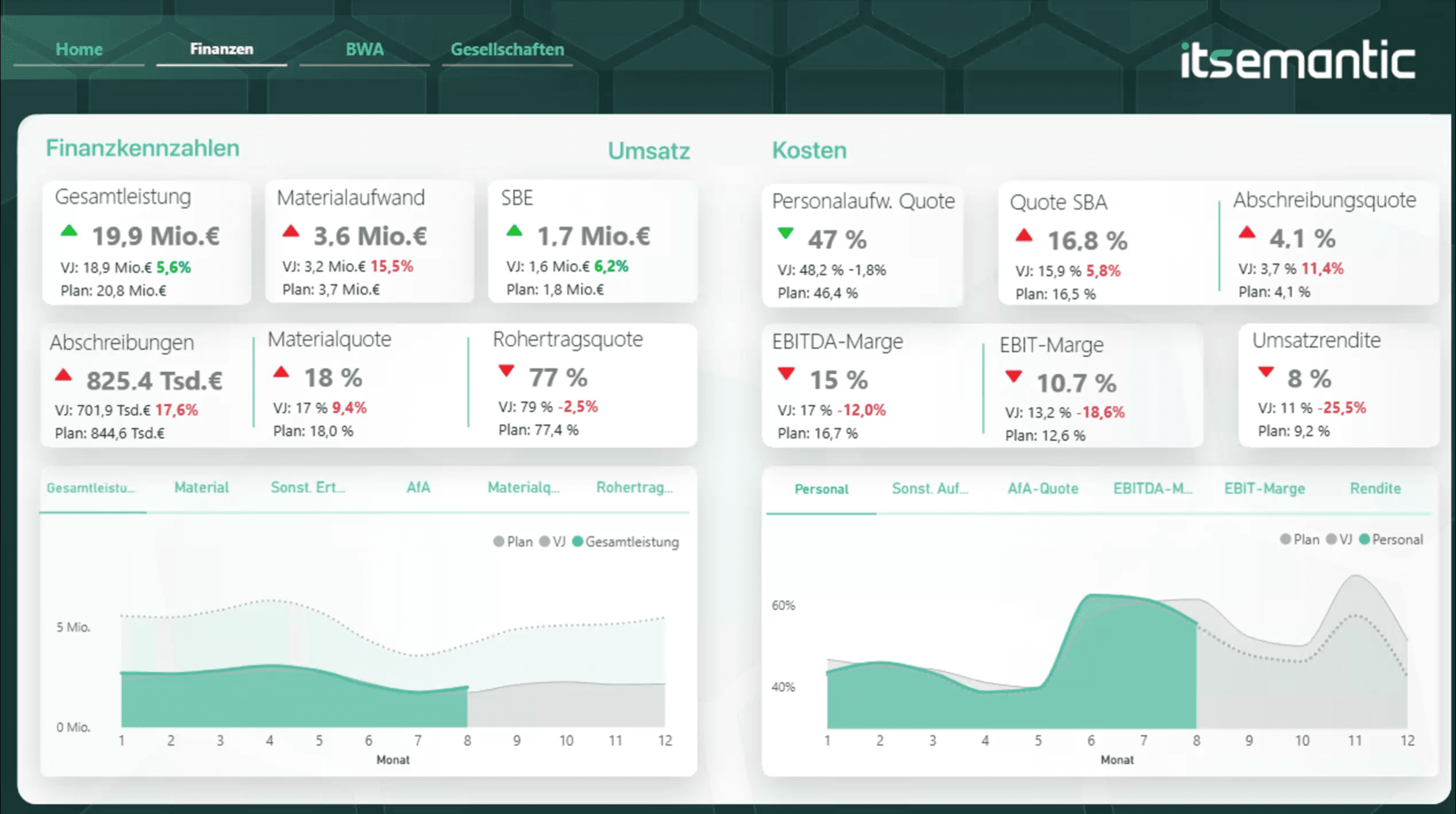Open the Materialq... chart tab
This screenshot has height=814, width=1456.
coord(523,487)
